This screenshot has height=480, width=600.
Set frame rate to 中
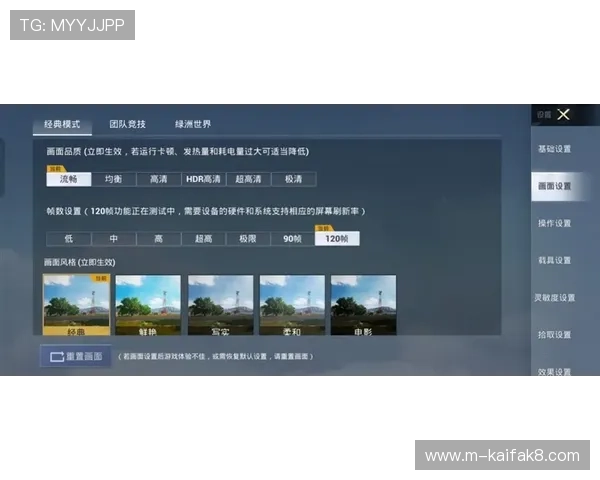tap(114, 239)
